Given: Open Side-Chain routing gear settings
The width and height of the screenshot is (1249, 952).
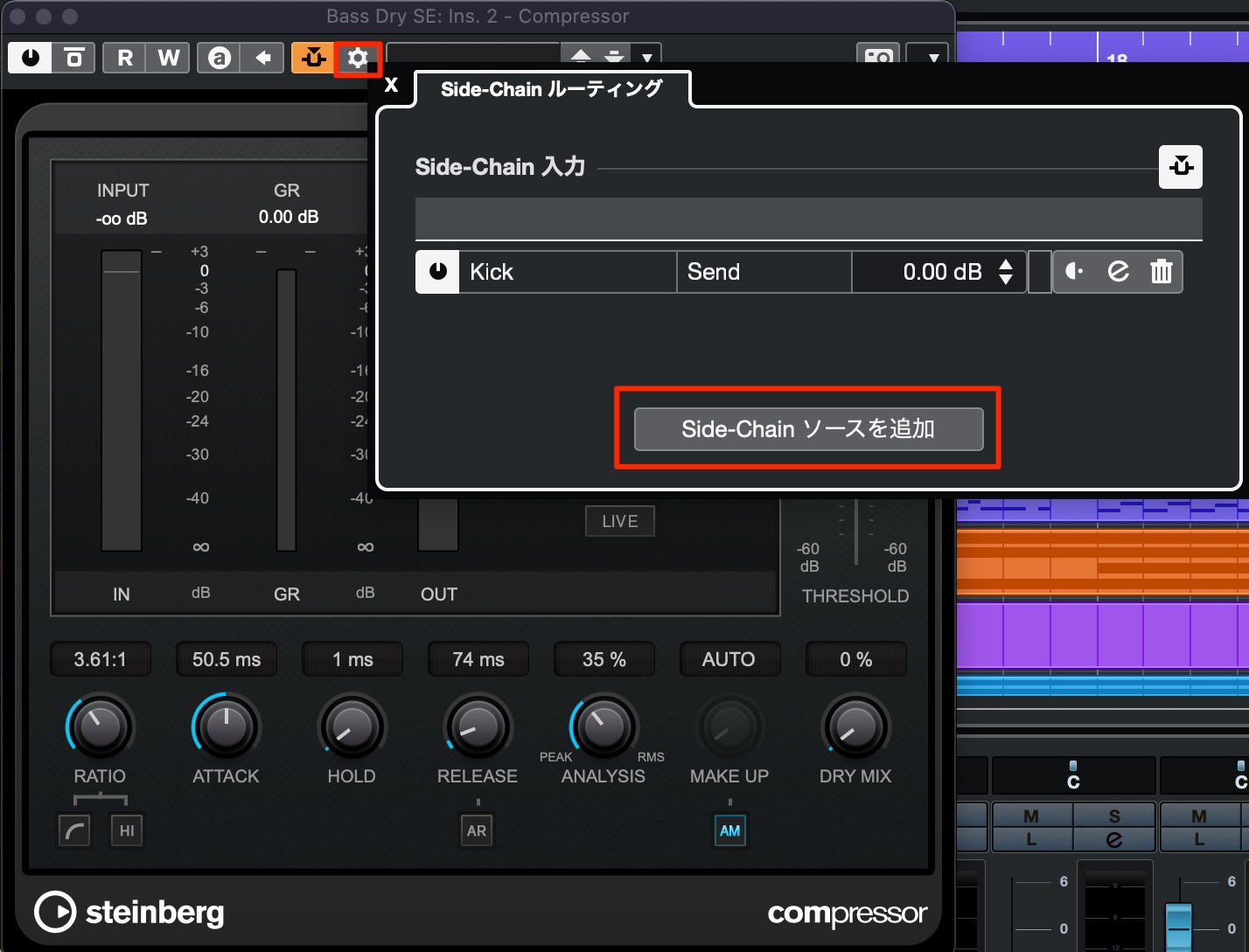Looking at the screenshot, I should (358, 59).
